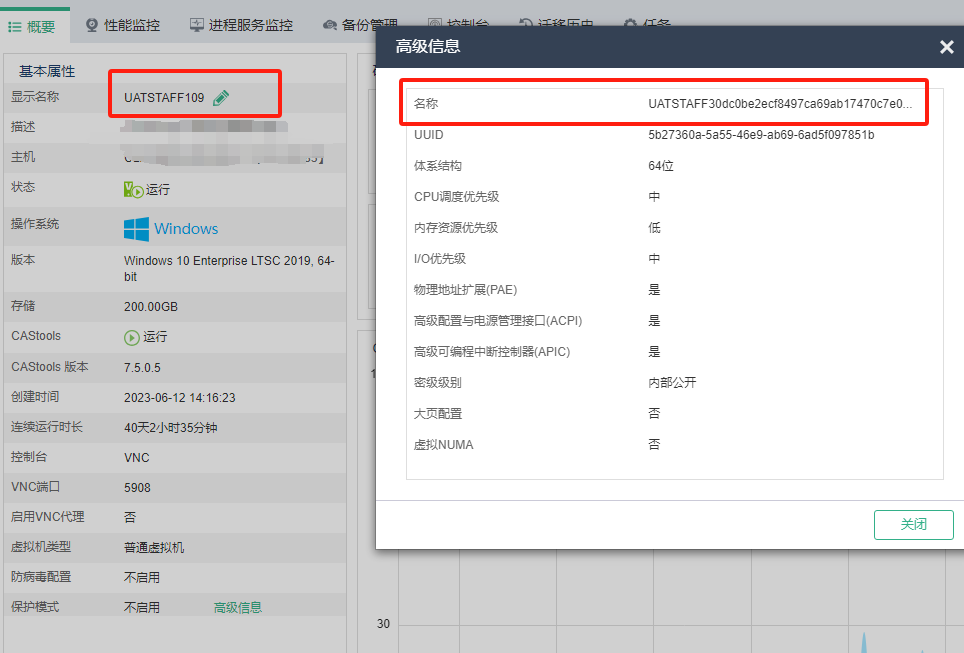Click the CAStools running play icon

(x=132, y=337)
